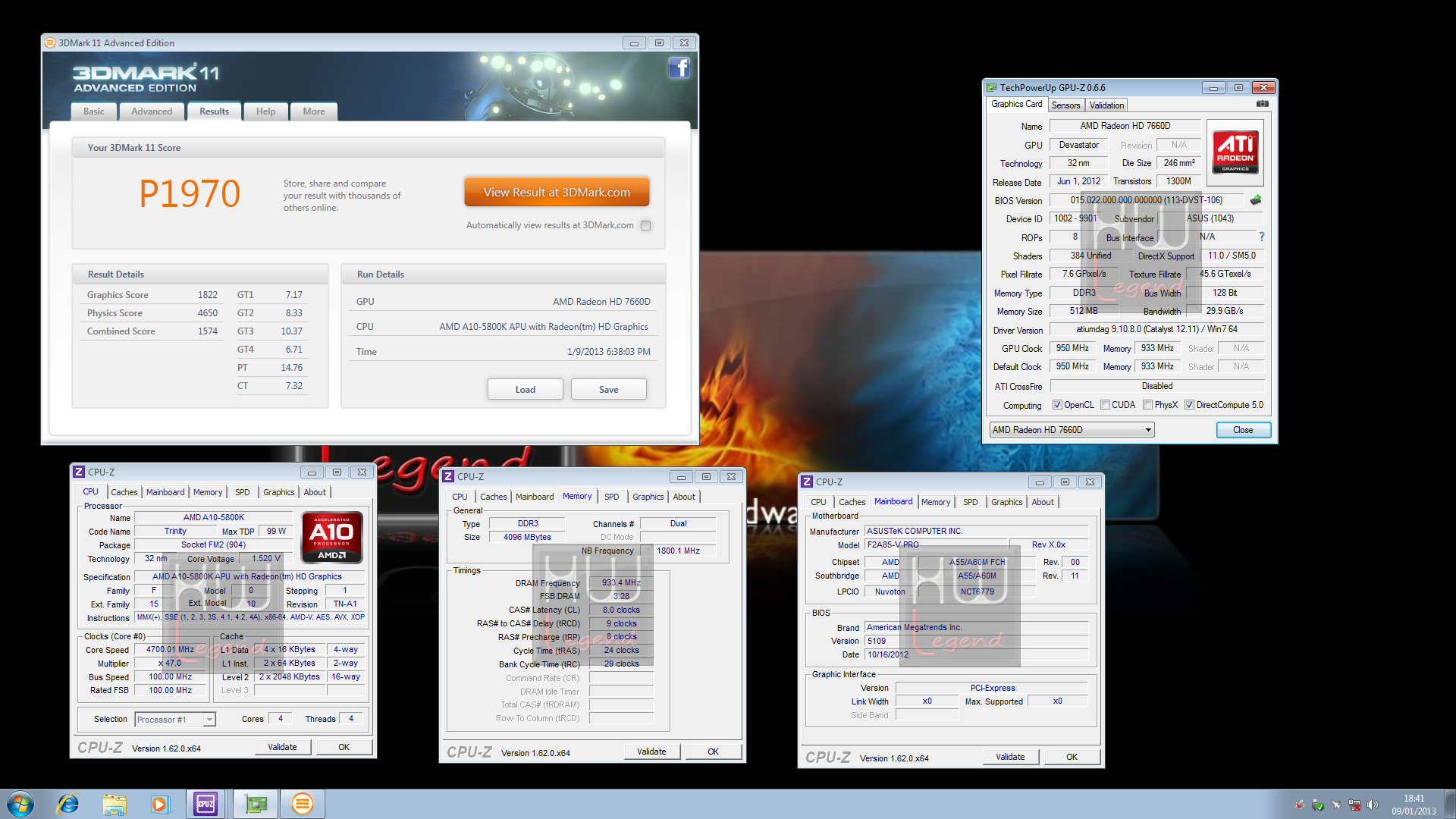The image size is (1456, 819).
Task: Click the Z icon of CPU-Z Mainboard window
Action: [807, 482]
